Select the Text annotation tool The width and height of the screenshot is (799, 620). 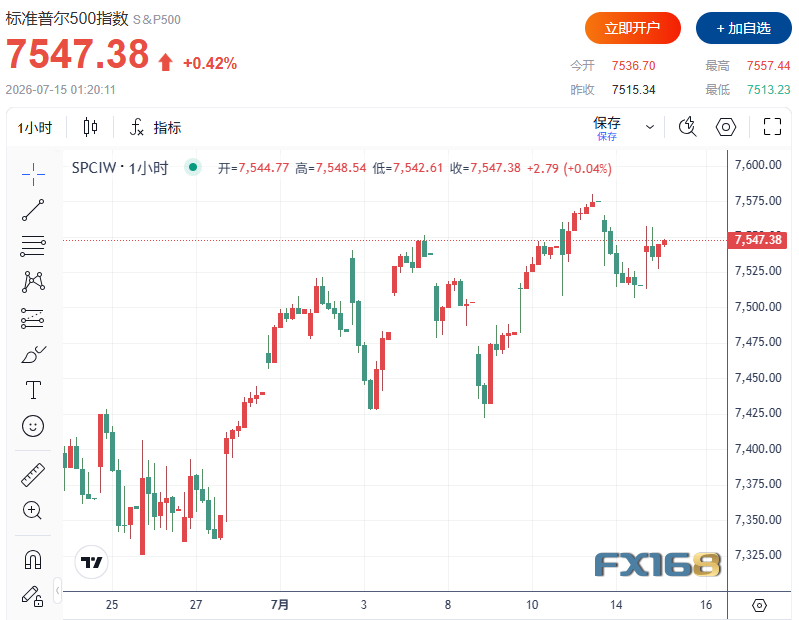tap(33, 390)
